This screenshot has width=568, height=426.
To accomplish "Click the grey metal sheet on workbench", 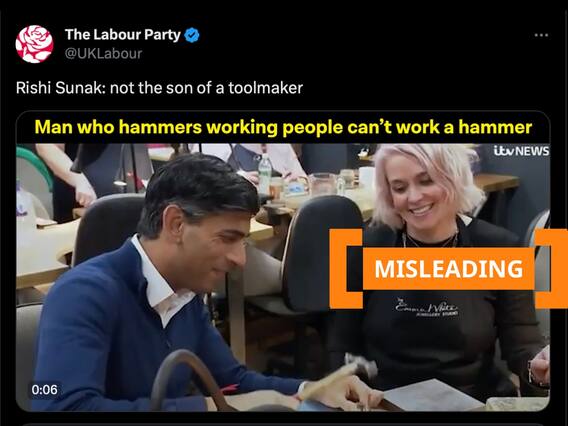I will [x=433, y=396].
